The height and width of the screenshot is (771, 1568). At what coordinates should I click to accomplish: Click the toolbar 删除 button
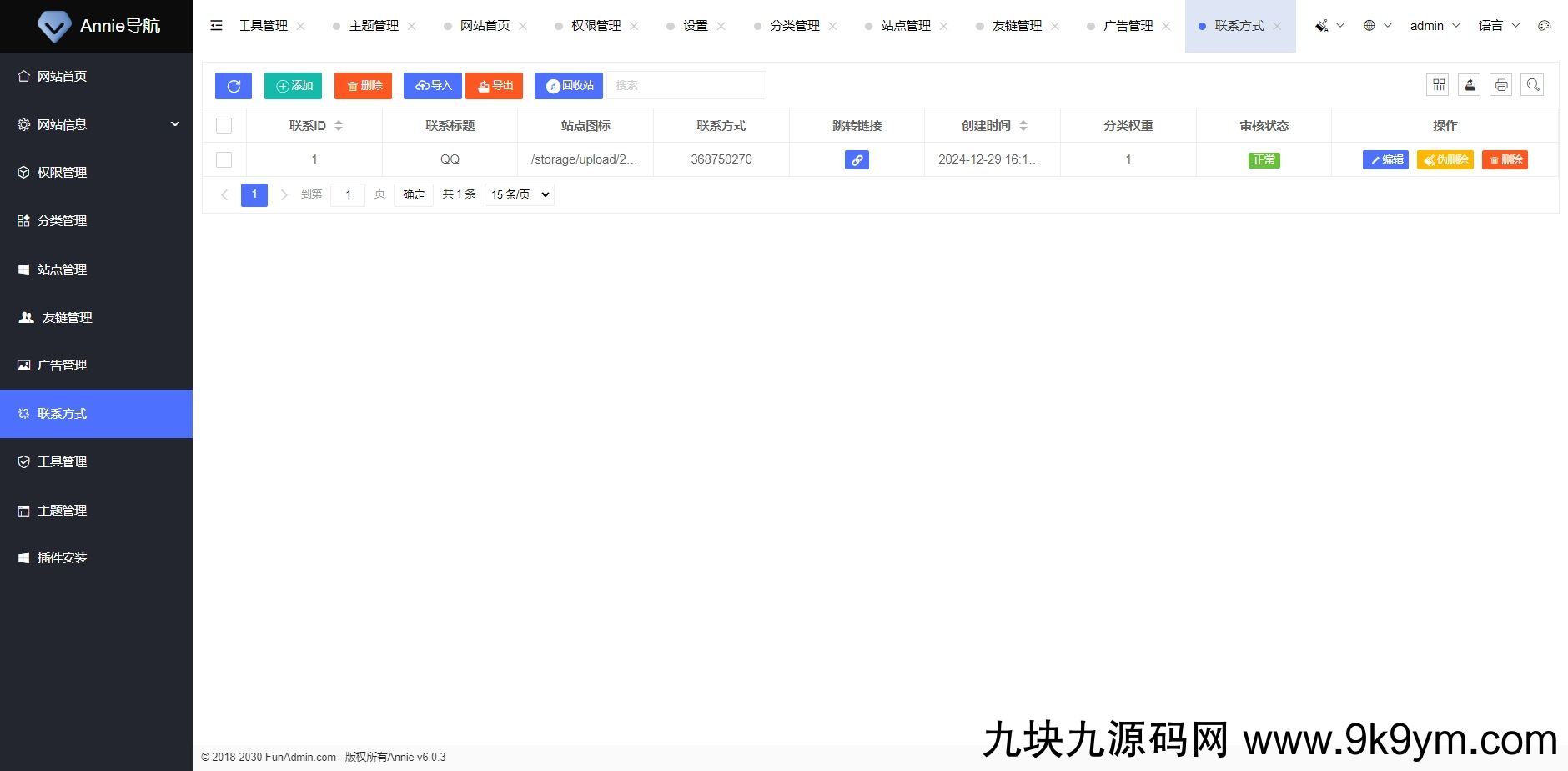click(363, 86)
